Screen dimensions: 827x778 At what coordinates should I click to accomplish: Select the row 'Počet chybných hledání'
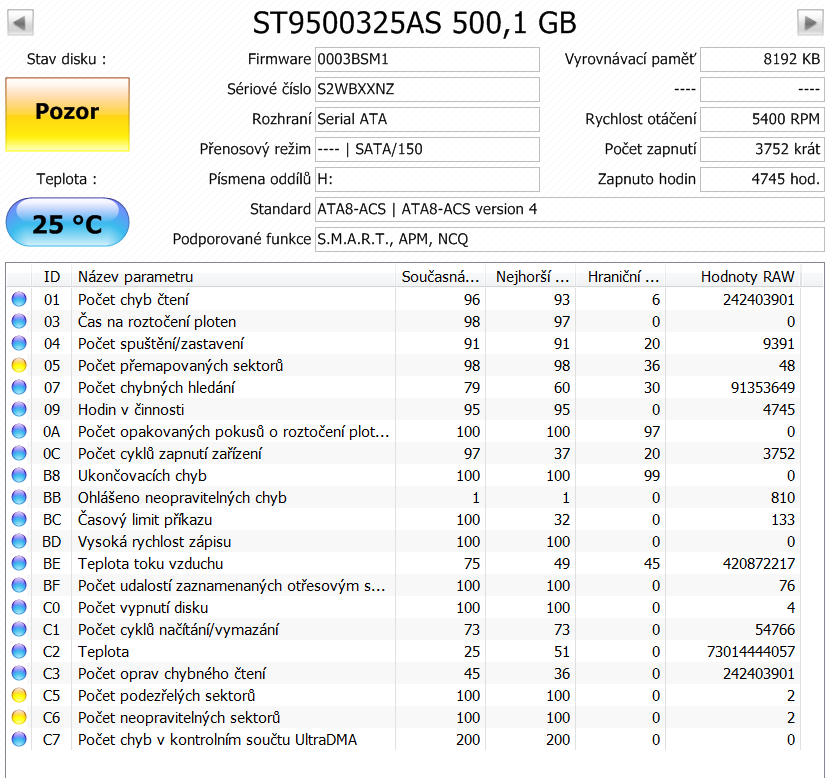pos(403,388)
